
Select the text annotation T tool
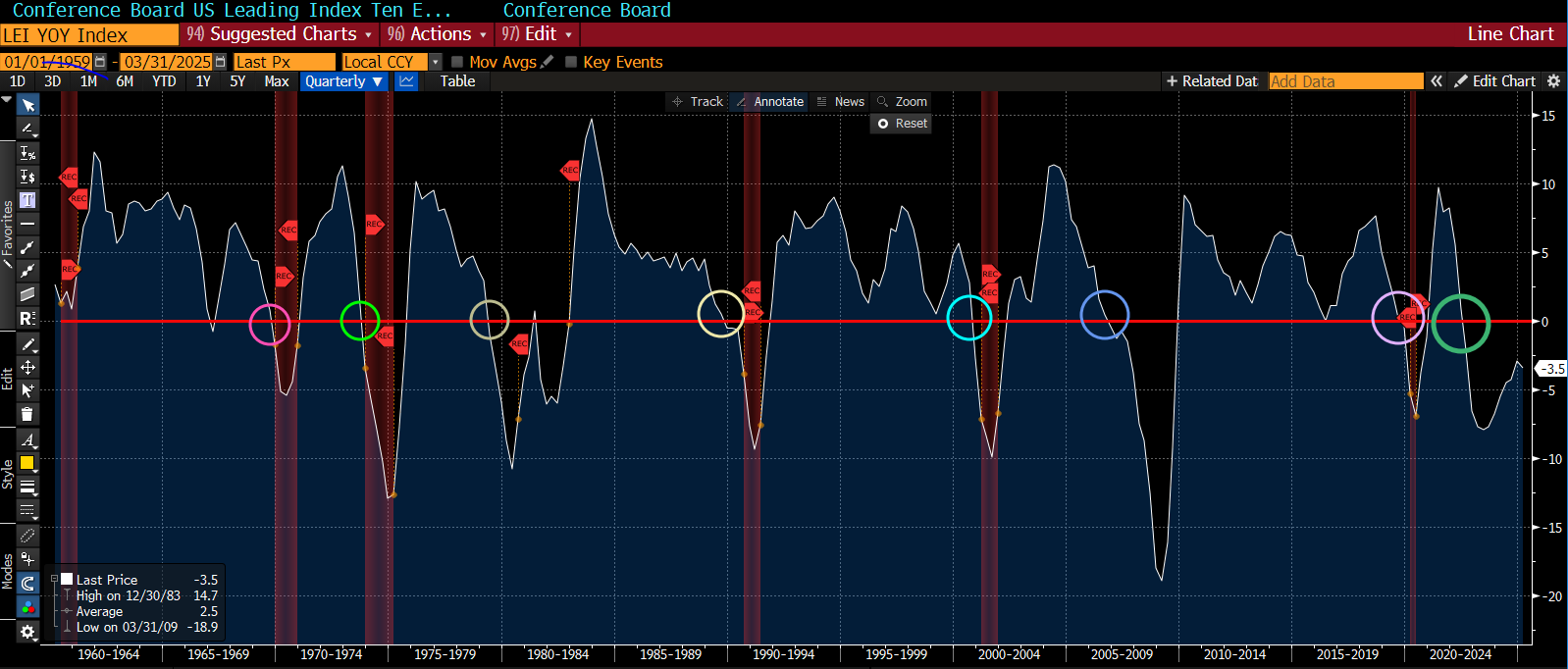click(27, 200)
